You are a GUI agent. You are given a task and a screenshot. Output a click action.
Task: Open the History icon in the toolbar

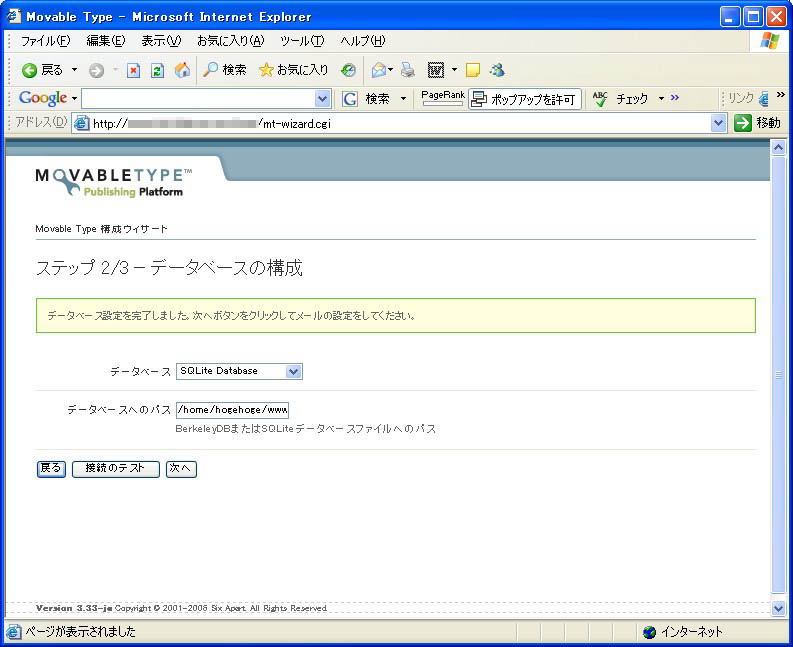pyautogui.click(x=348, y=70)
